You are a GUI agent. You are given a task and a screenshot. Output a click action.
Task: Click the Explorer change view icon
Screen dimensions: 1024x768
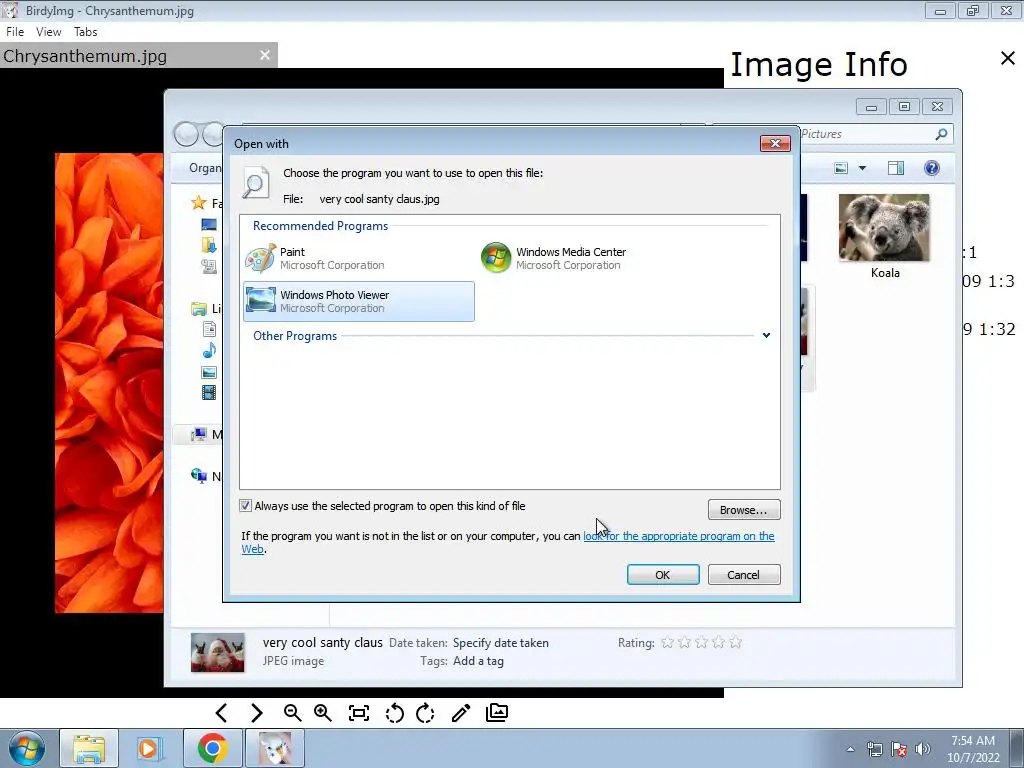[x=841, y=168]
